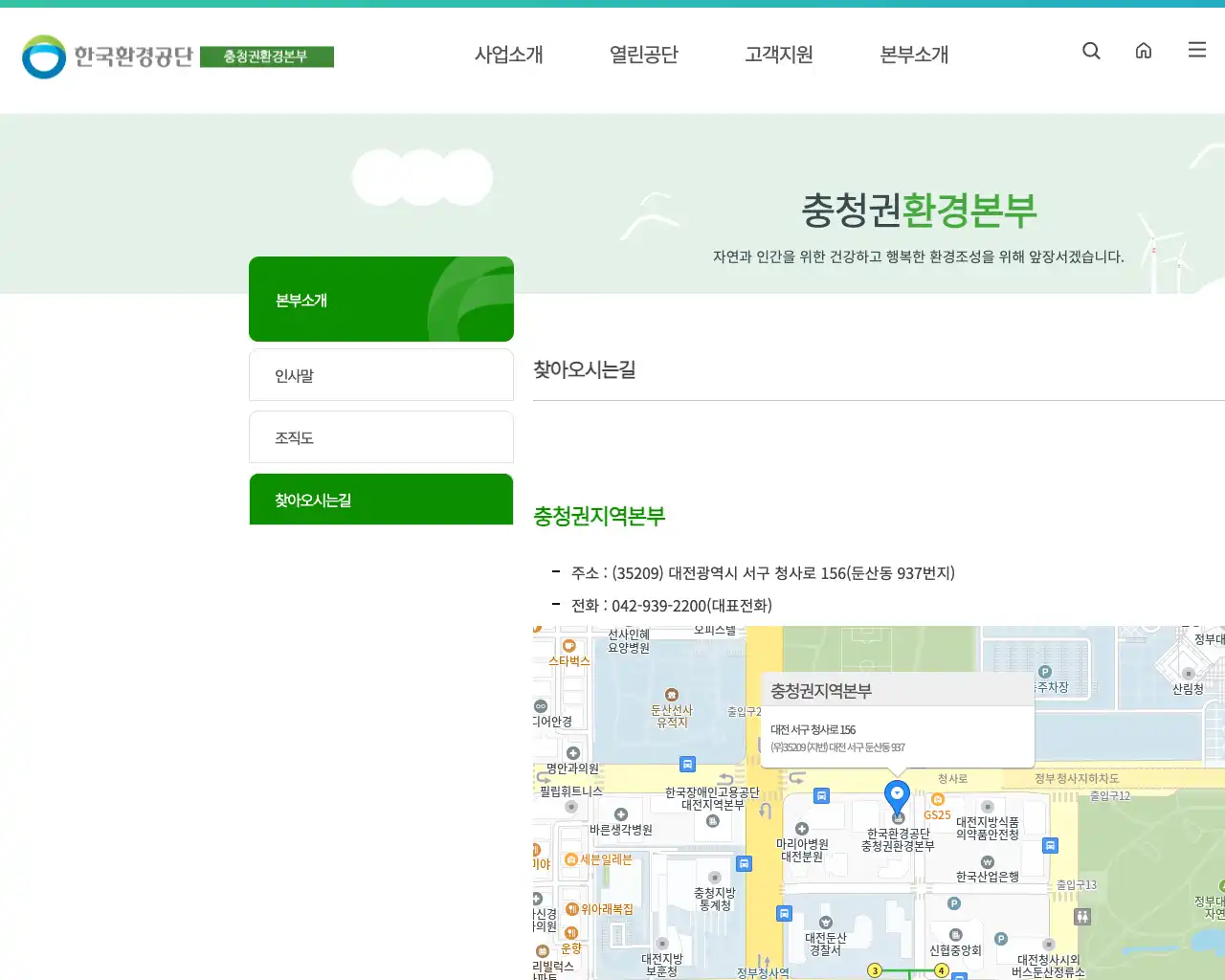
Task: Open the 열린공단 menu
Action: click(x=643, y=55)
